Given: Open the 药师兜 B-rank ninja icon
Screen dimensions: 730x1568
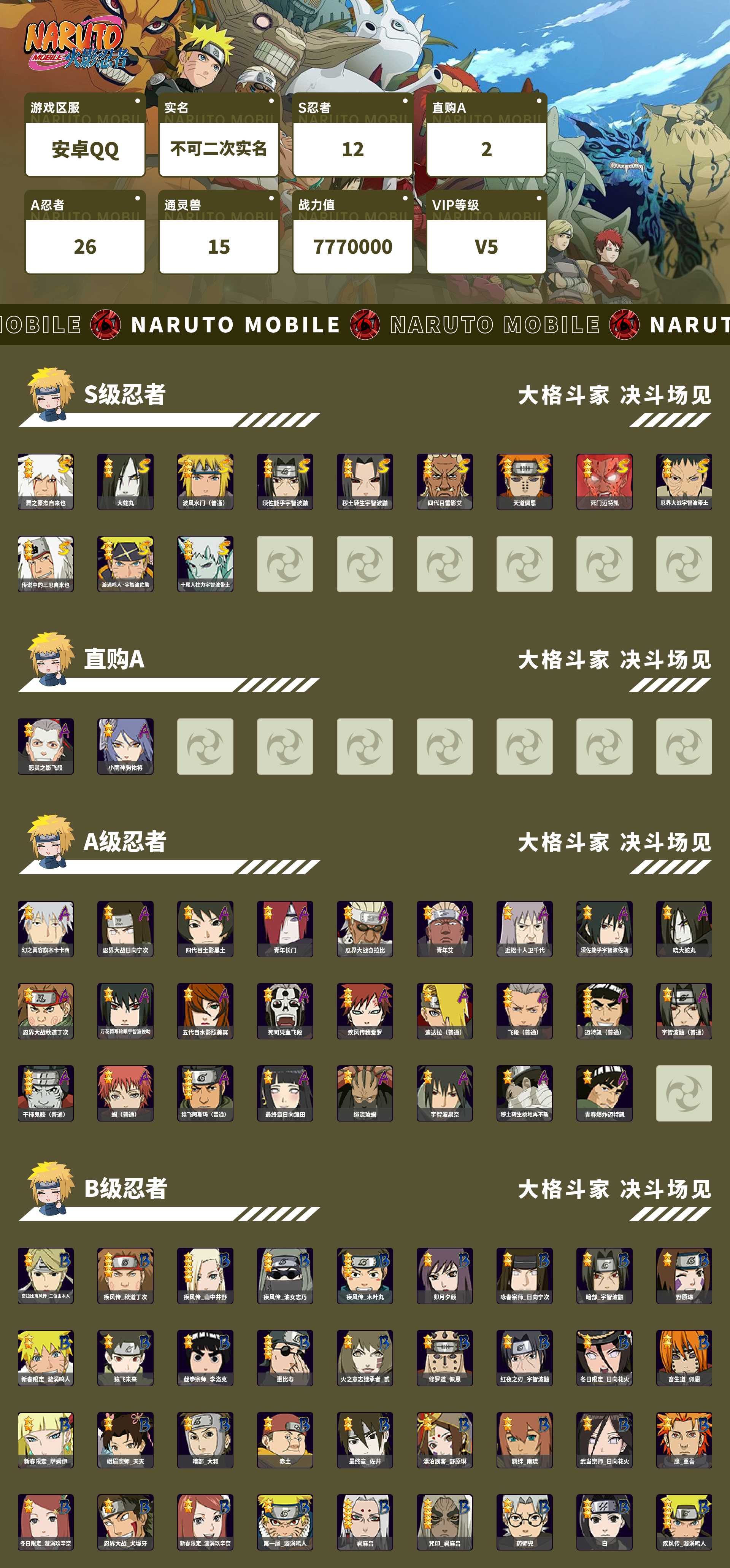Looking at the screenshot, I should [x=524, y=1522].
